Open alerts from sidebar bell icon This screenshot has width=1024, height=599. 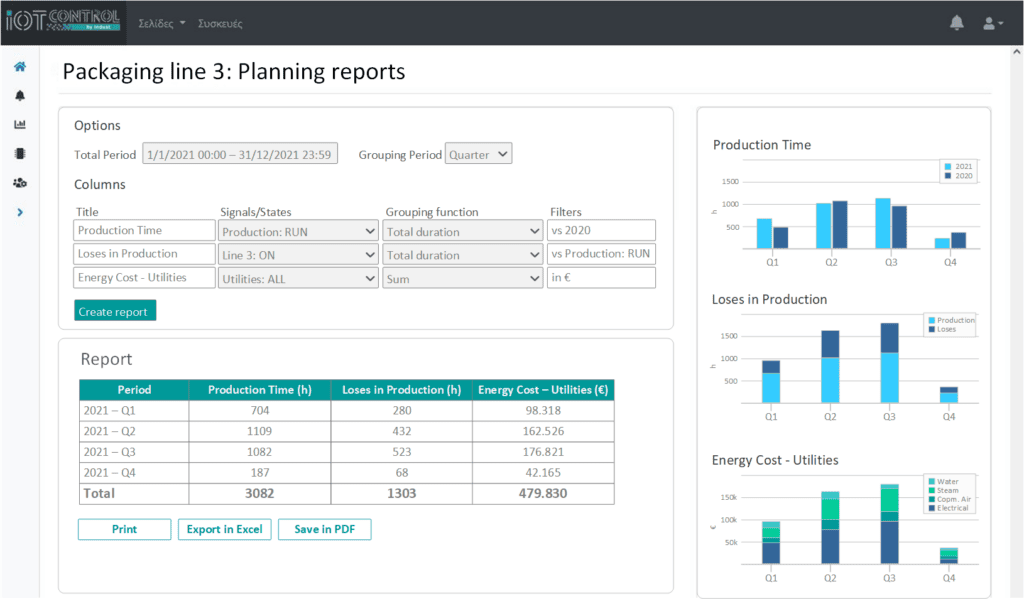coord(20,96)
